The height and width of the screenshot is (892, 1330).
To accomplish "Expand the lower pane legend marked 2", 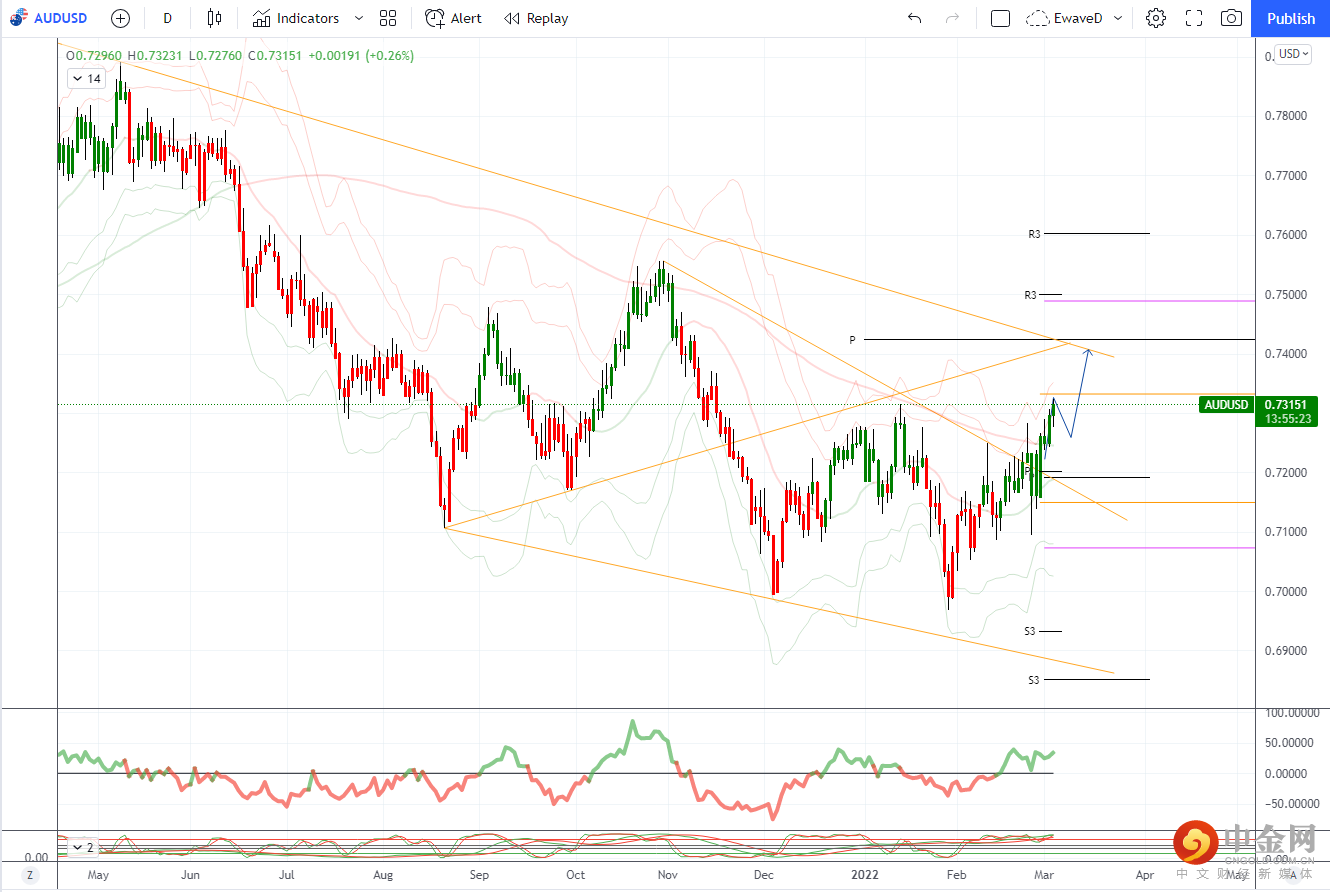I will coord(83,848).
